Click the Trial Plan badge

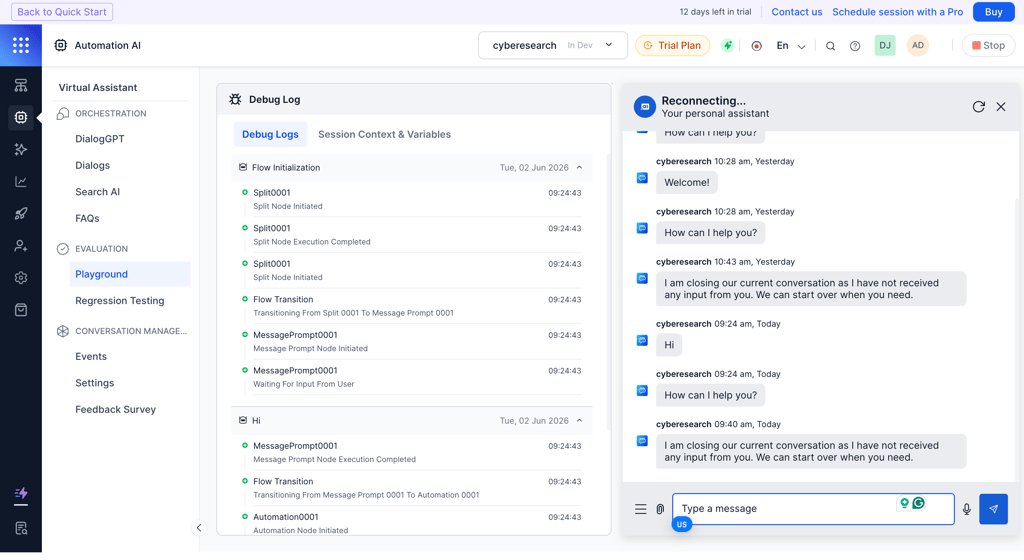673,46
